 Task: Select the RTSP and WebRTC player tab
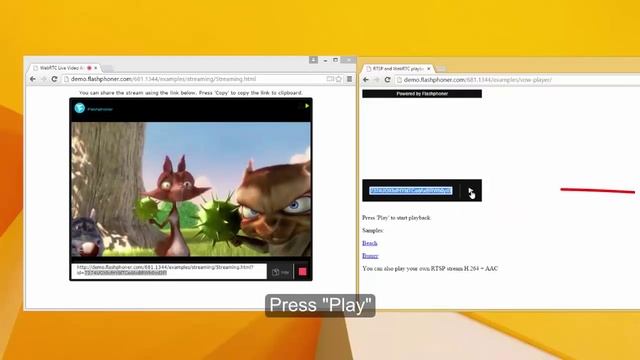pyautogui.click(x=398, y=69)
